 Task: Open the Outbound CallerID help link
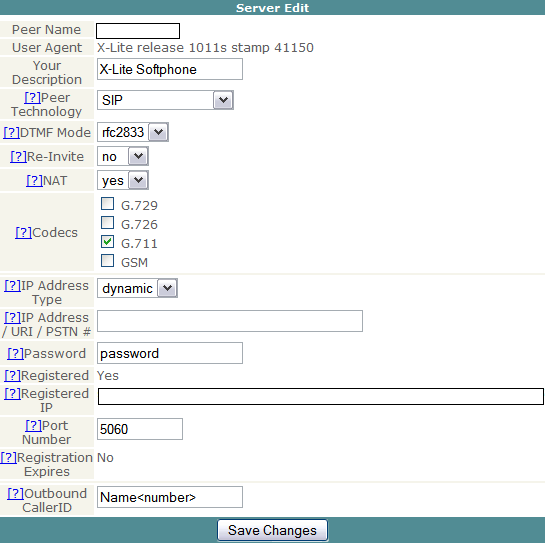16,493
